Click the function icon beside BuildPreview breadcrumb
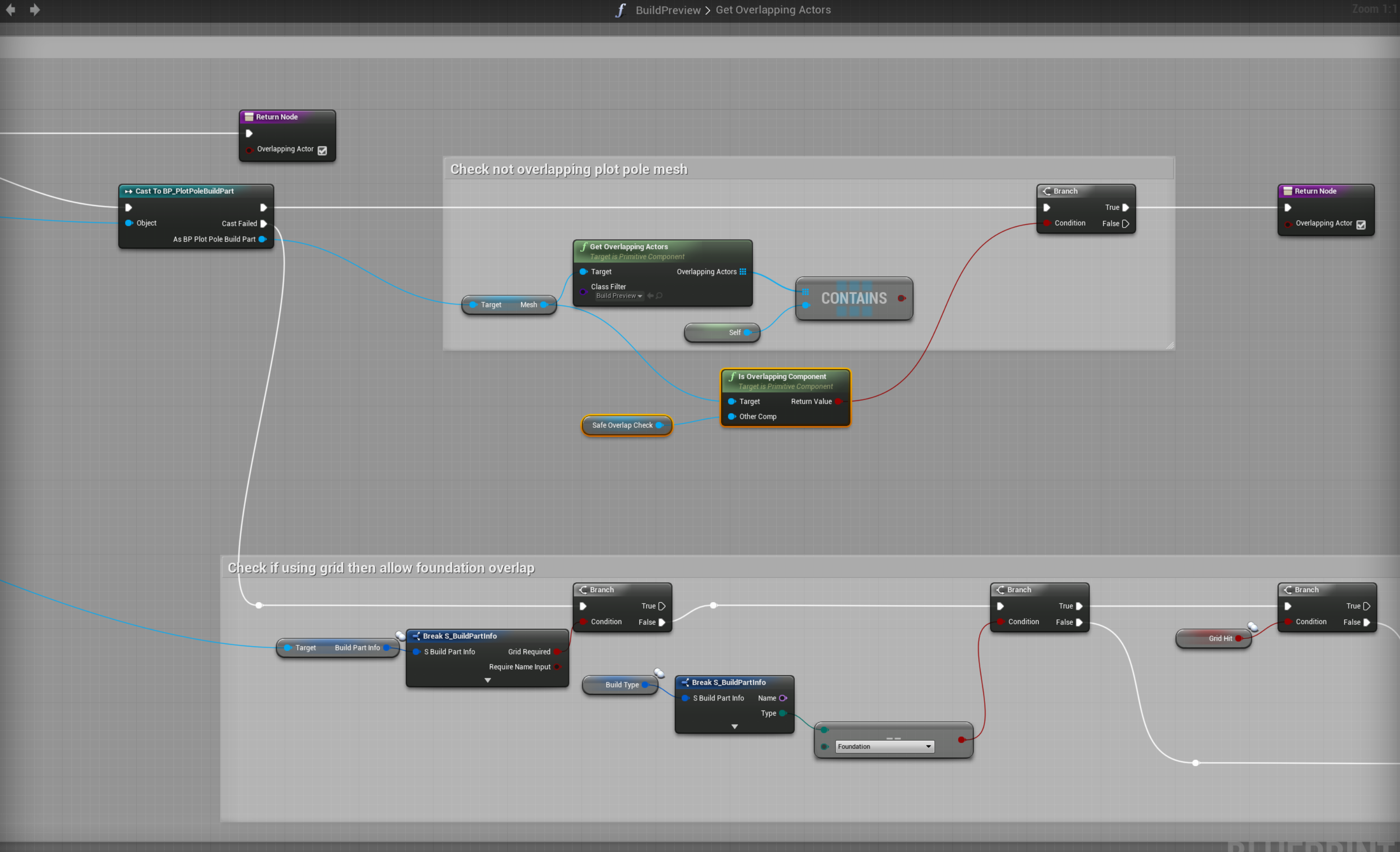1400x852 pixels. pos(620,10)
